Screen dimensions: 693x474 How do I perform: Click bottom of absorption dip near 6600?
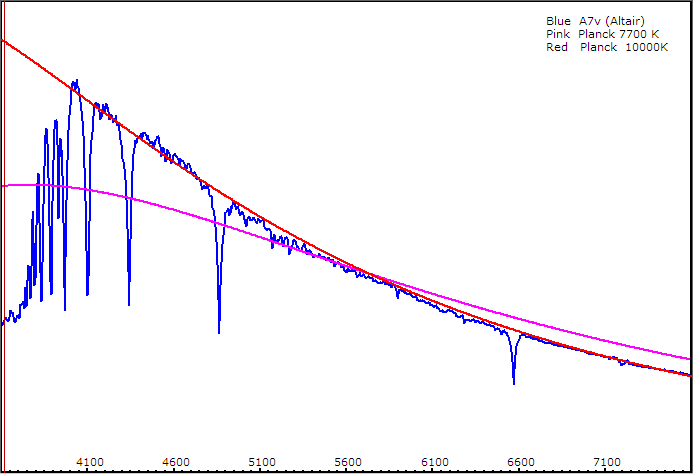point(514,382)
